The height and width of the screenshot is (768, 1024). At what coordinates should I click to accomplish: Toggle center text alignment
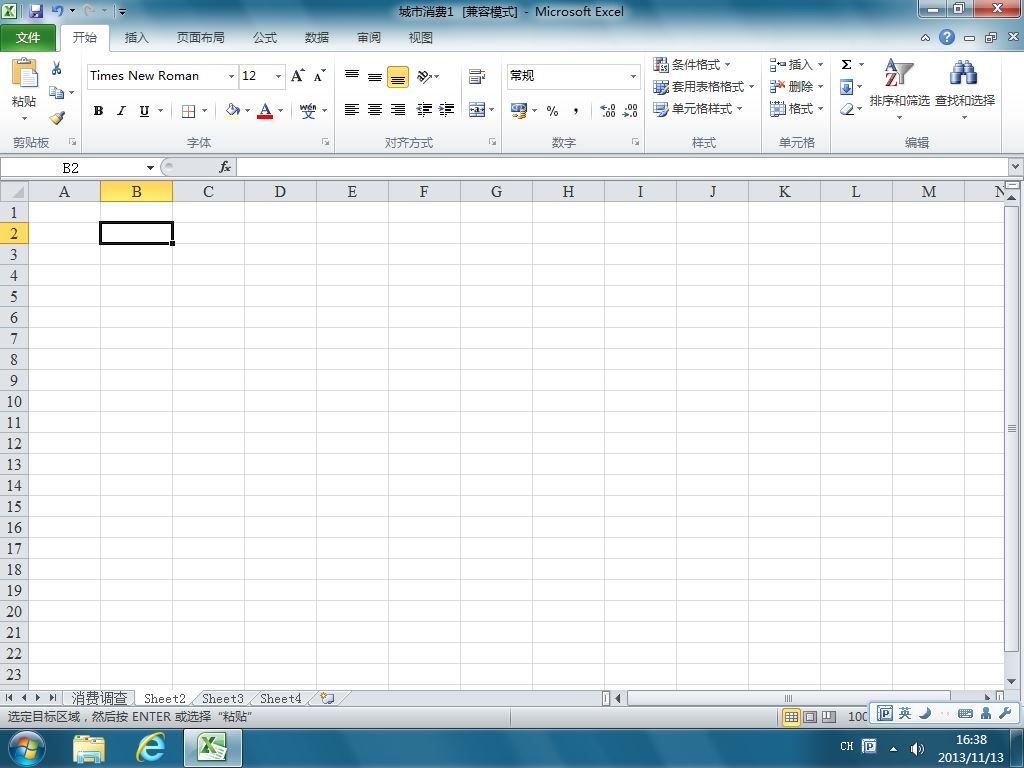click(x=375, y=110)
